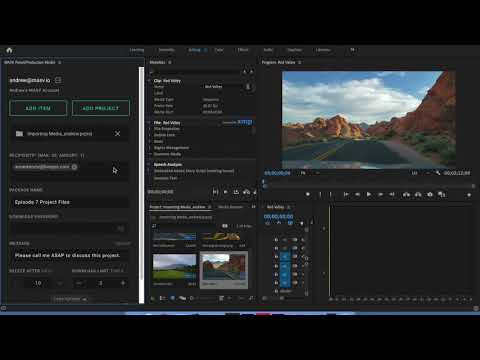Screen dimensions: 480x360
Task: Switch to Effects workspace
Action: 243,50
